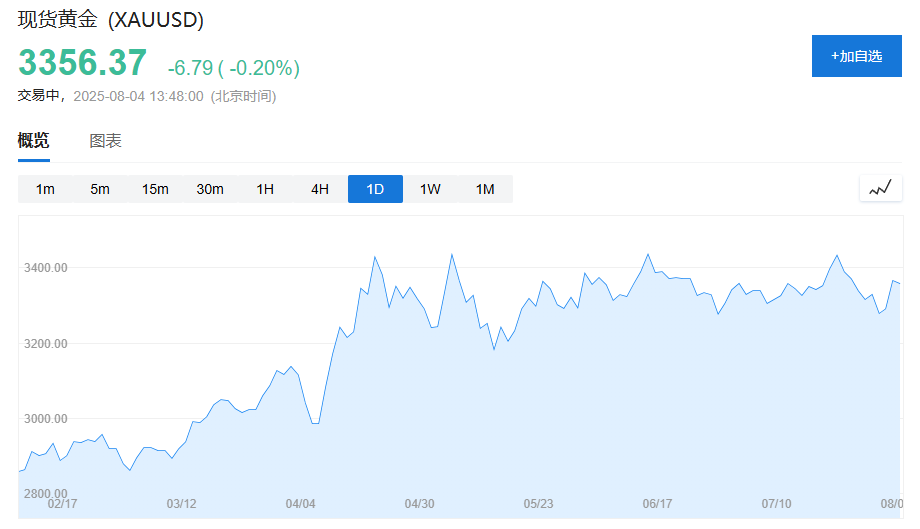Image resolution: width=920 pixels, height=529 pixels.
Task: Add gold to watchlist with +加自选
Action: 856,56
